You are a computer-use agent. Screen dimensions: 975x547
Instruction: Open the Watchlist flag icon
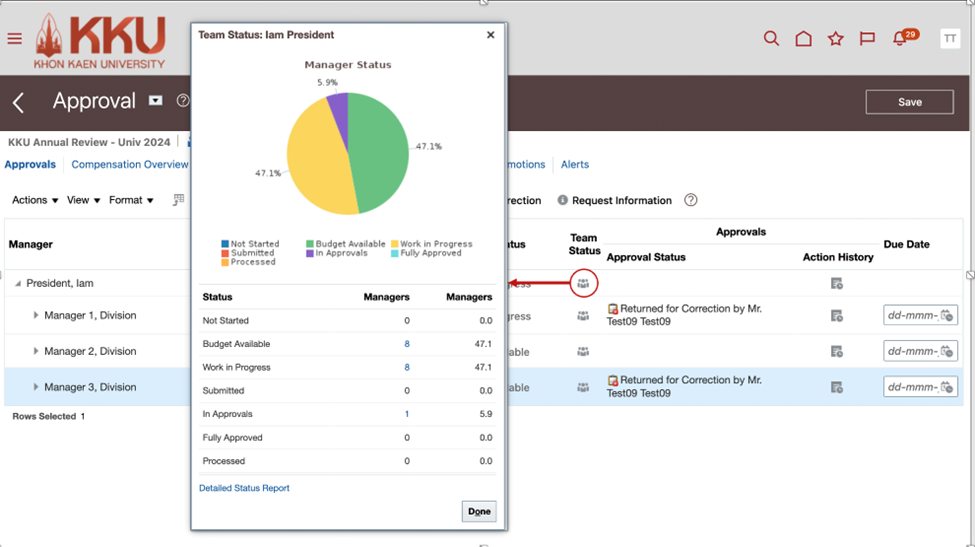click(867, 39)
